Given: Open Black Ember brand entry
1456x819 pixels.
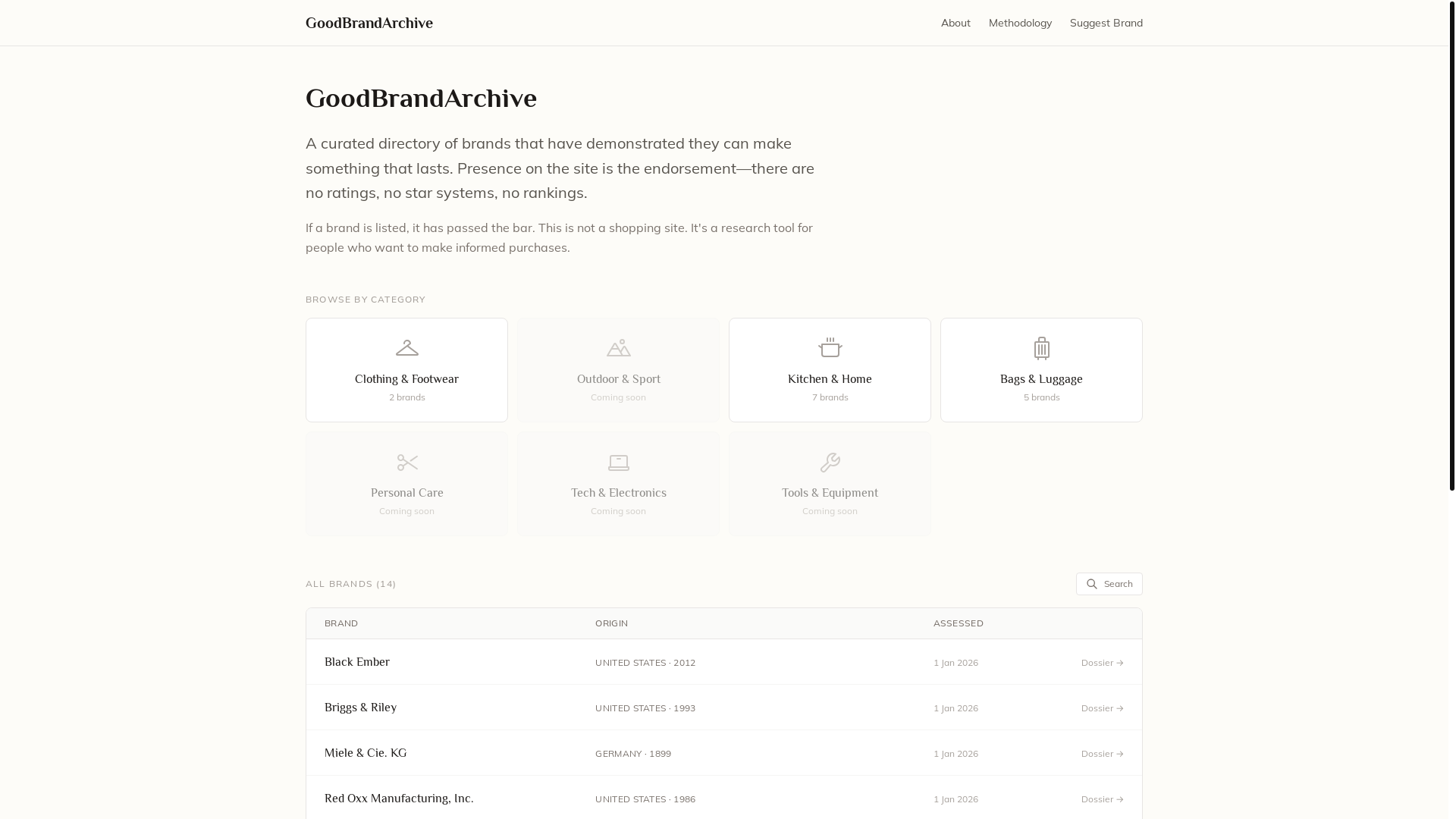Looking at the screenshot, I should click(x=357, y=662).
